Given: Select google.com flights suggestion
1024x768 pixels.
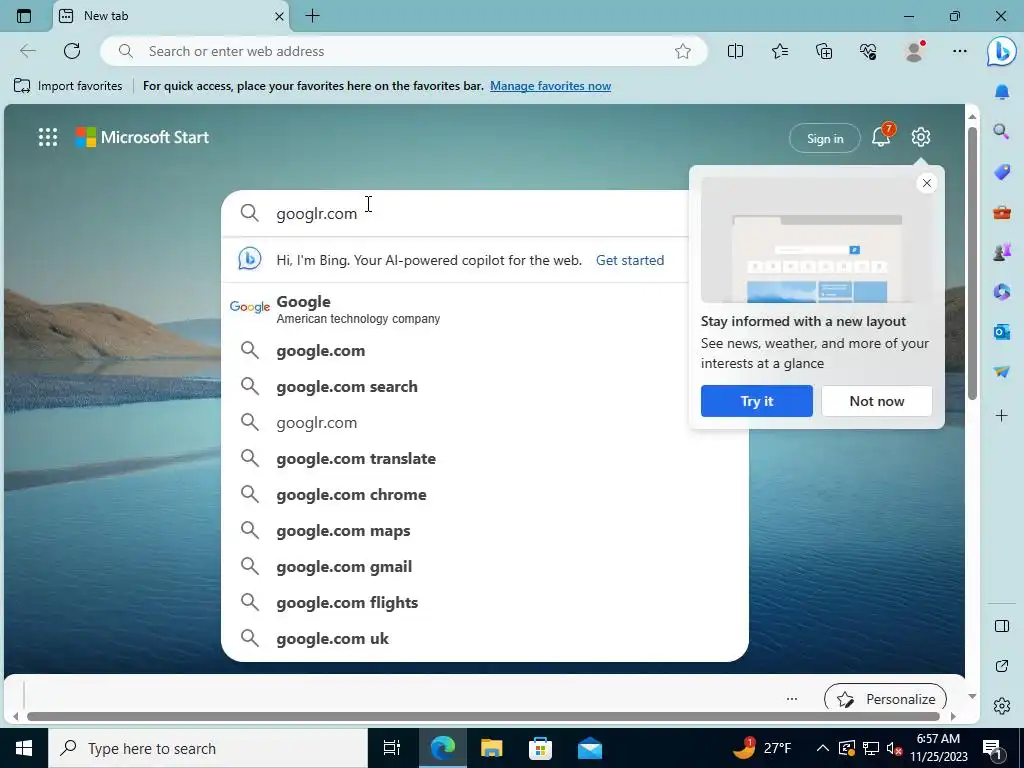Looking at the screenshot, I should coord(485,602).
